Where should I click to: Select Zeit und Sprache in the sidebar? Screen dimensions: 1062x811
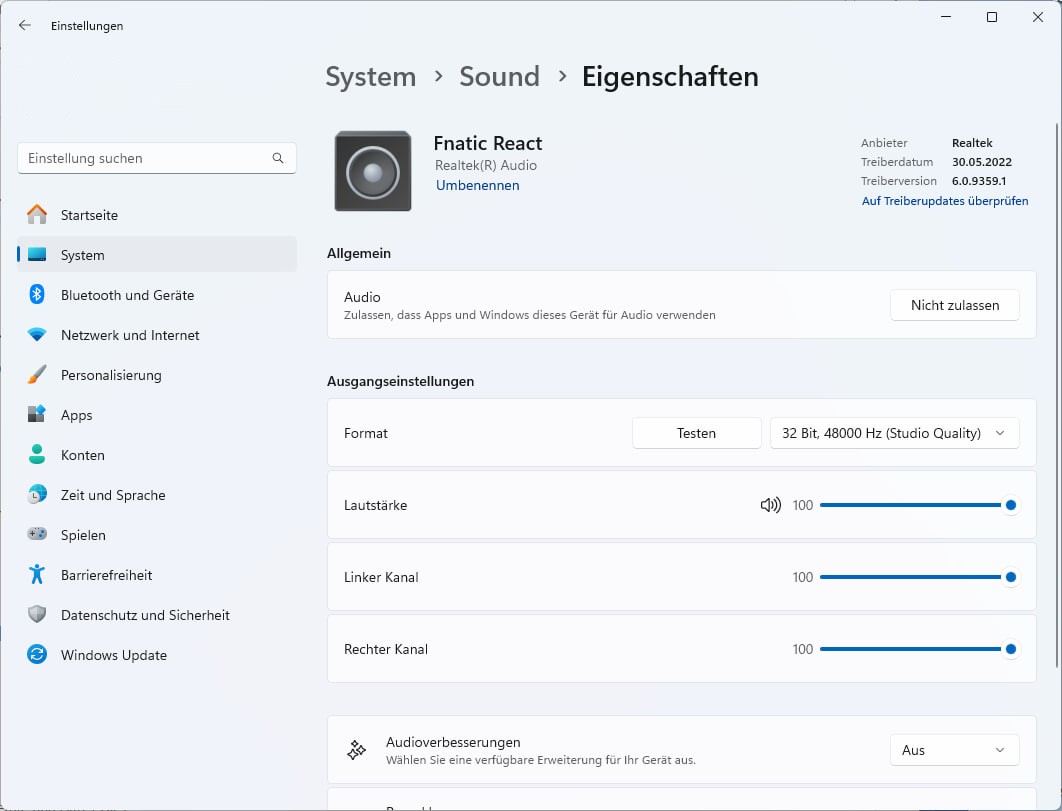113,495
